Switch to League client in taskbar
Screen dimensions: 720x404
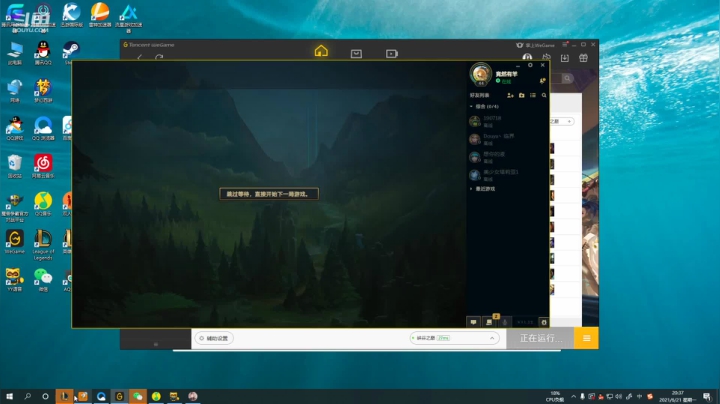[x=64, y=396]
